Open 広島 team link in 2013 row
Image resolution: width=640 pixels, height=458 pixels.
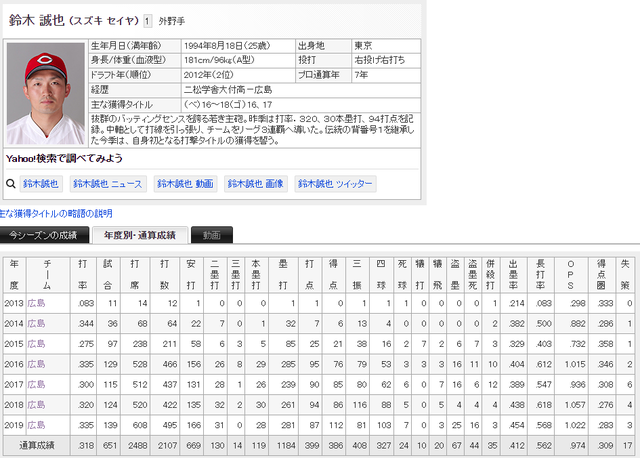click(x=36, y=303)
